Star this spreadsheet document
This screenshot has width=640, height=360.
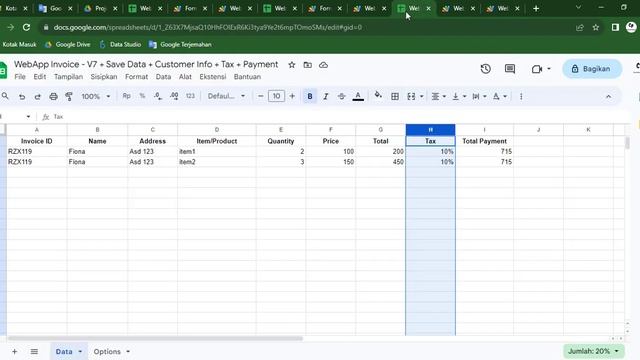(x=291, y=65)
